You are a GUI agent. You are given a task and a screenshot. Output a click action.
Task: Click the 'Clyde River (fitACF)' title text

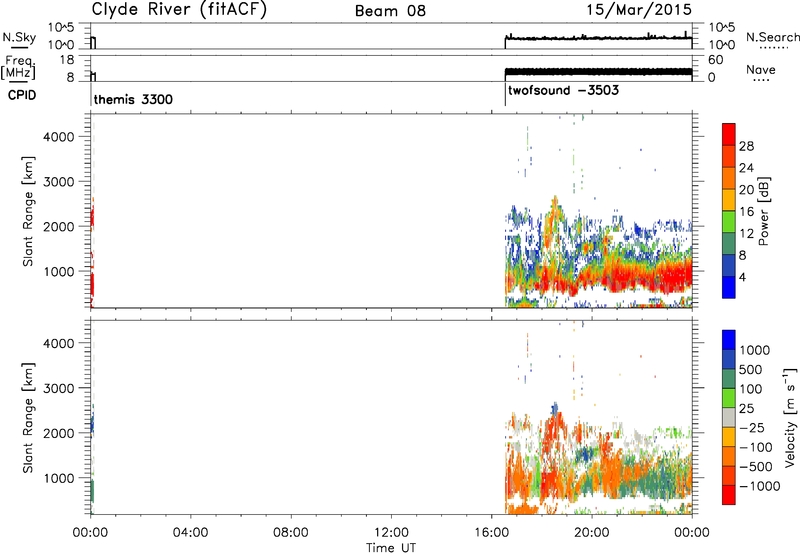(179, 10)
